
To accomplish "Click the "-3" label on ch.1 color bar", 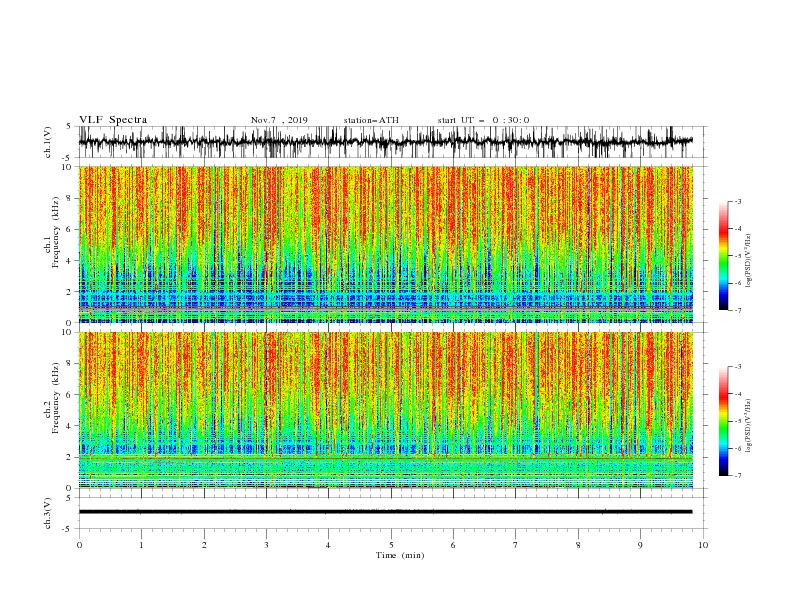I will coord(738,201).
